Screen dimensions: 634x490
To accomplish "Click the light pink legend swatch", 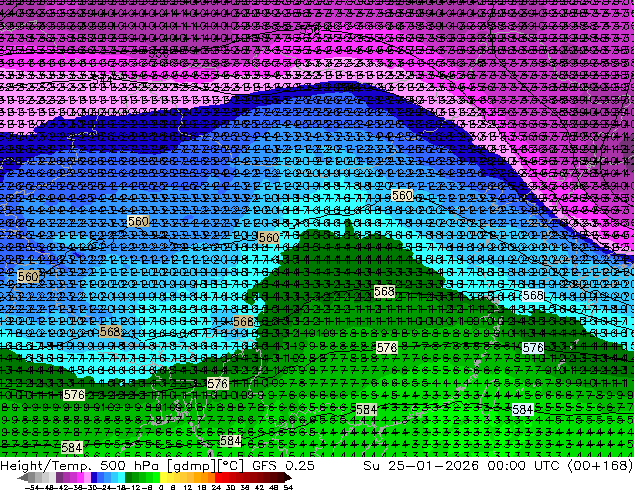I will (87, 478).
